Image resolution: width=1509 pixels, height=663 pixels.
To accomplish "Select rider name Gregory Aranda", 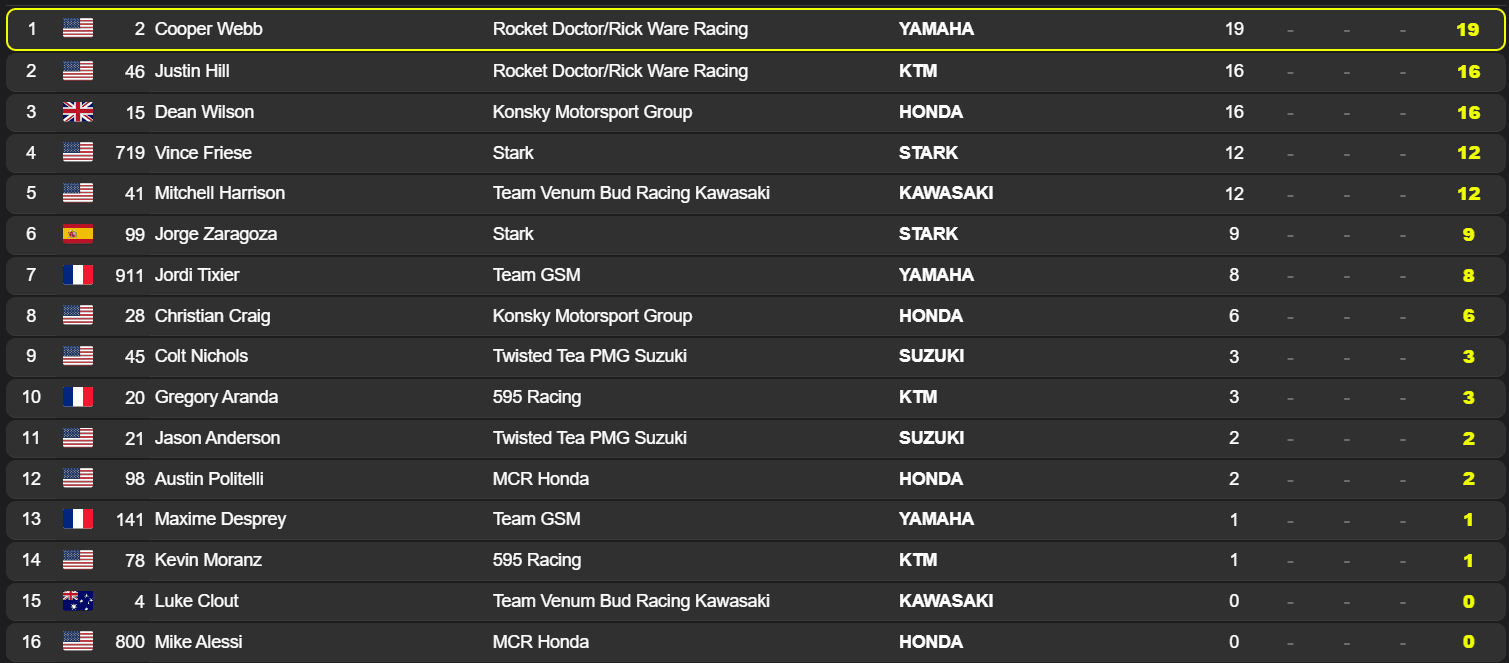I will tap(216, 397).
